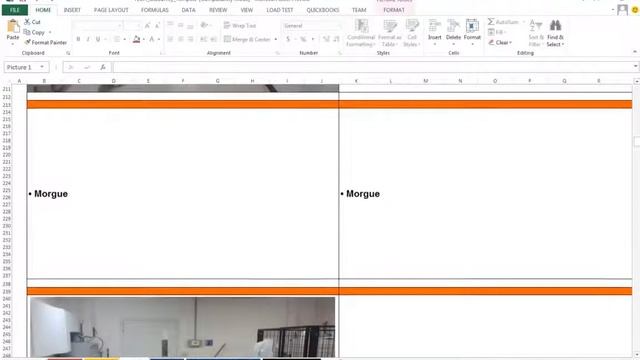This screenshot has width=640, height=360.
Task: Click the Insert Function fx button
Action: pos(103,67)
